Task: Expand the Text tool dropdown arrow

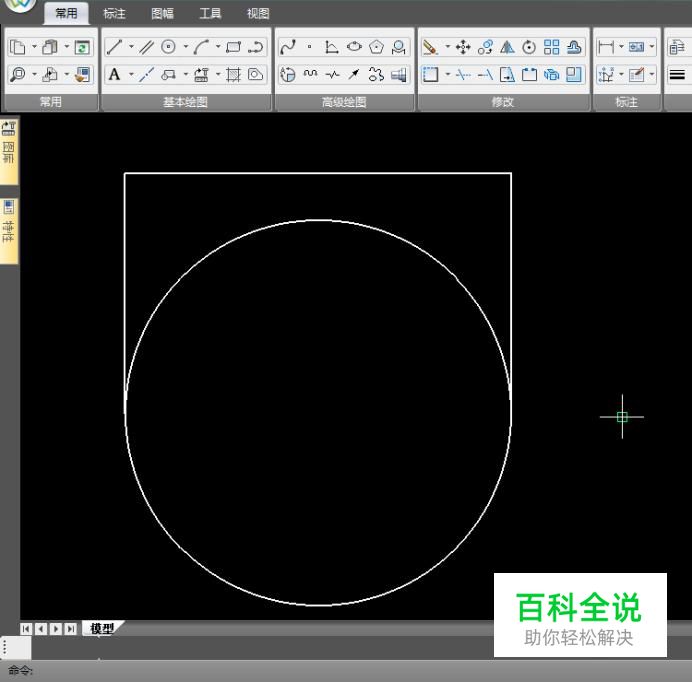Action: (131, 74)
